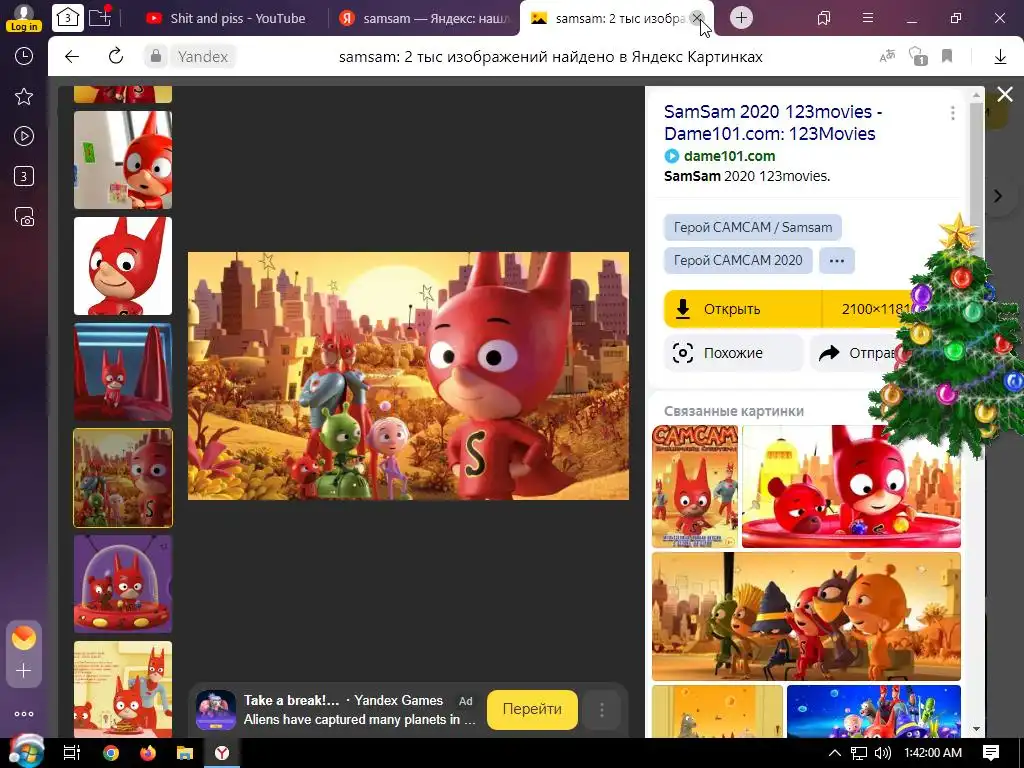Click the lock site security icon
Screen dimensions: 1024x768
point(155,56)
